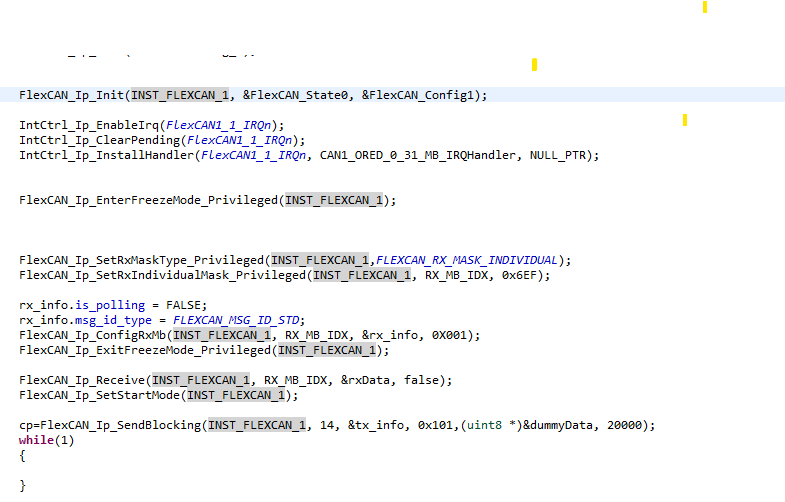
Task: Click FlexCAN_Ip_ExitFreezeMode_Privileged function name
Action: (x=145, y=350)
